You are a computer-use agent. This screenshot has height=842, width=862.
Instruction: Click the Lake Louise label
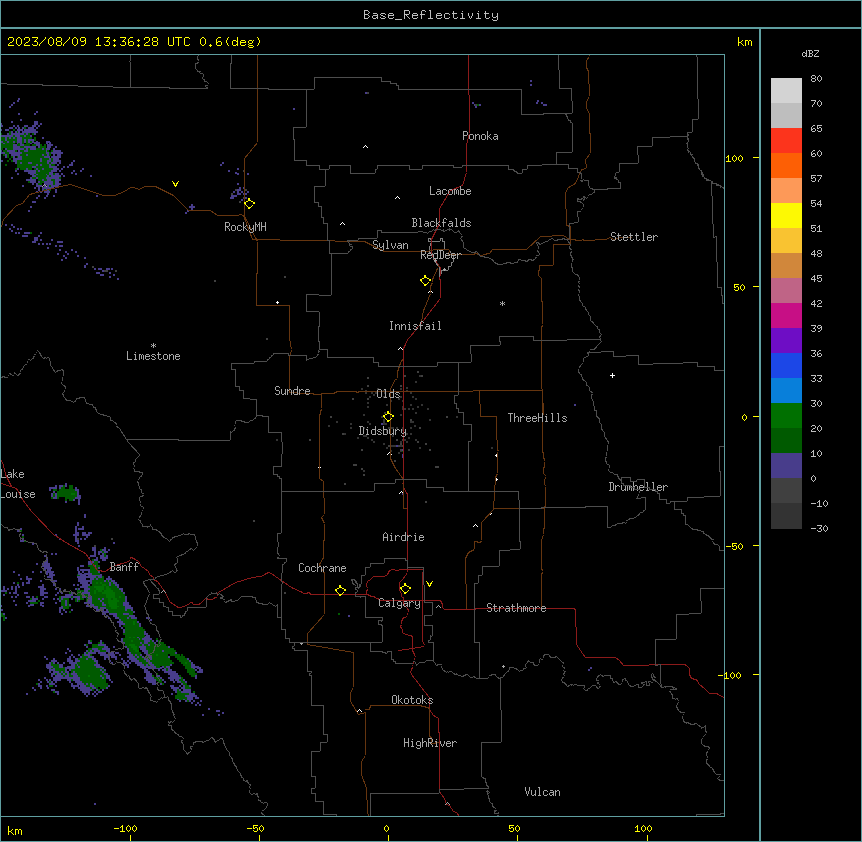[x=18, y=484]
